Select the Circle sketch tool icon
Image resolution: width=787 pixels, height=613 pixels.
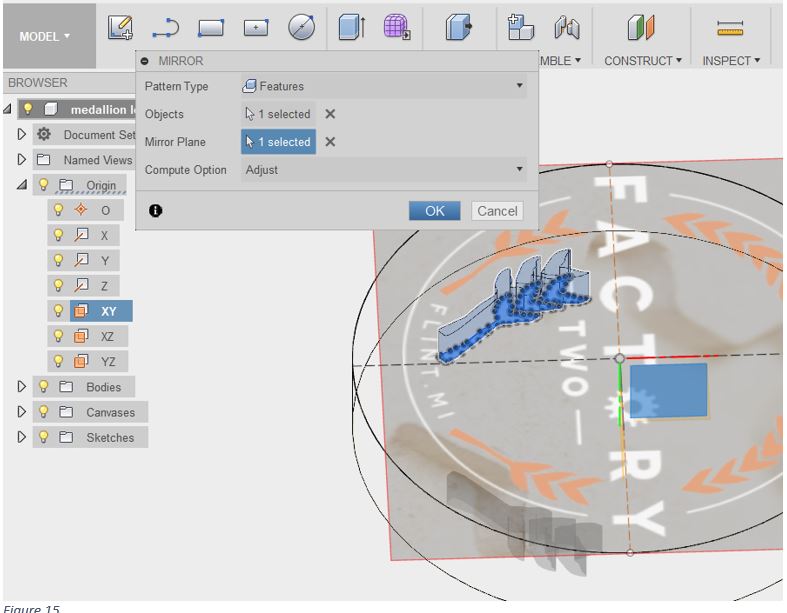(x=302, y=27)
